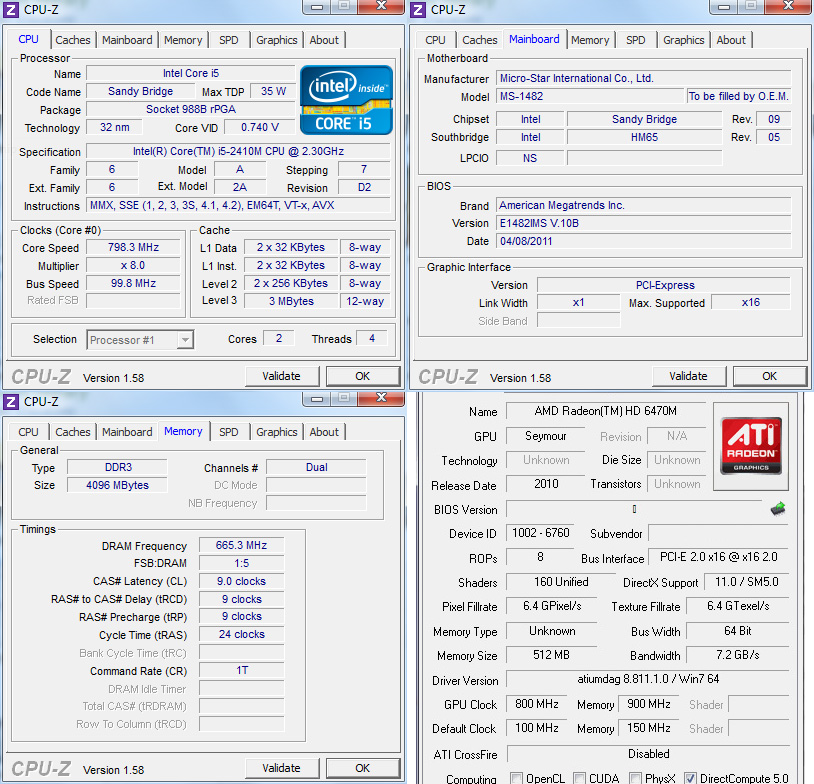Enable the OpenCL checkbox
Screen dimensions: 814x784
516,778
